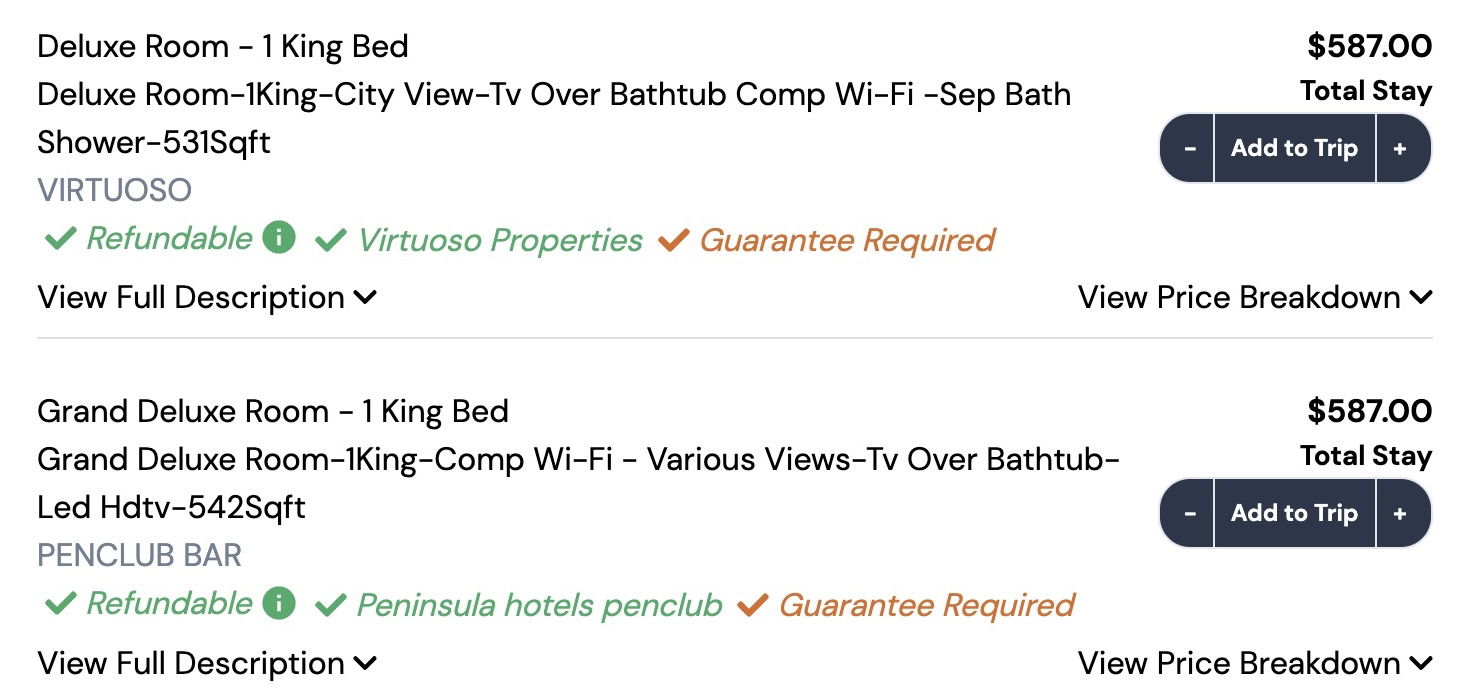Add Deluxe Room to Trip
This screenshot has width=1471, height=700.
point(1294,148)
